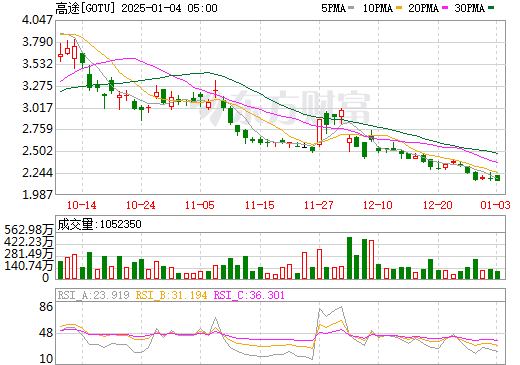Click the RSI axis value 10
Viewport: 520px width, 365px height.
(46, 359)
